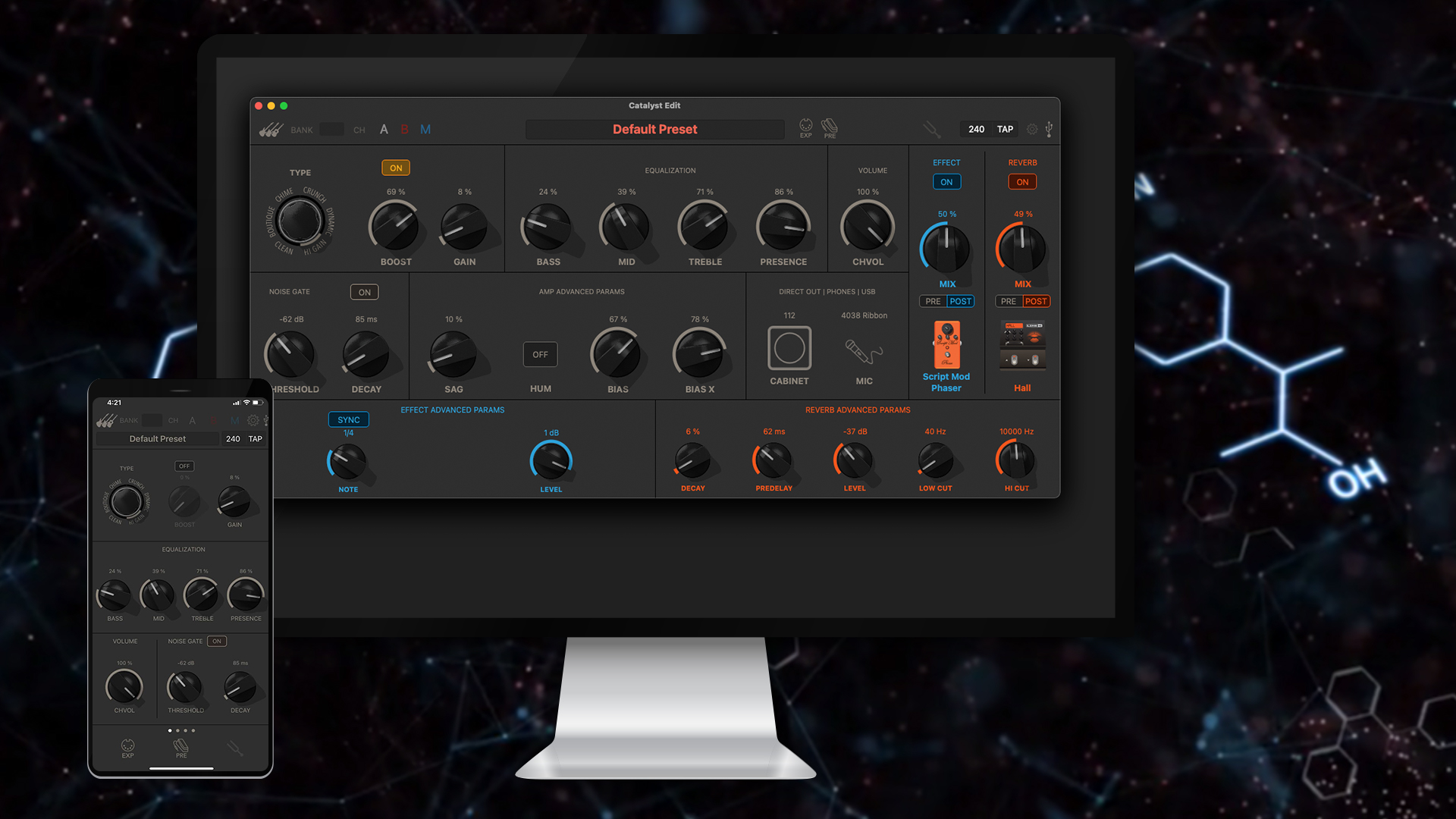The width and height of the screenshot is (1456, 819).
Task: Set reverb routing to POST
Action: (1036, 301)
